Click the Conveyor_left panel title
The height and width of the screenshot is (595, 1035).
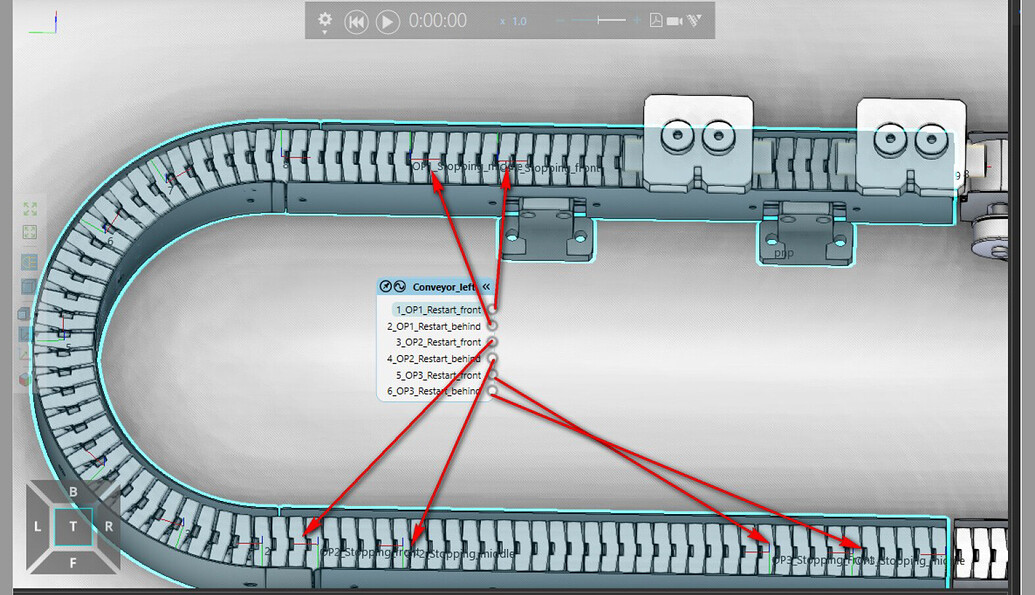[x=444, y=287]
